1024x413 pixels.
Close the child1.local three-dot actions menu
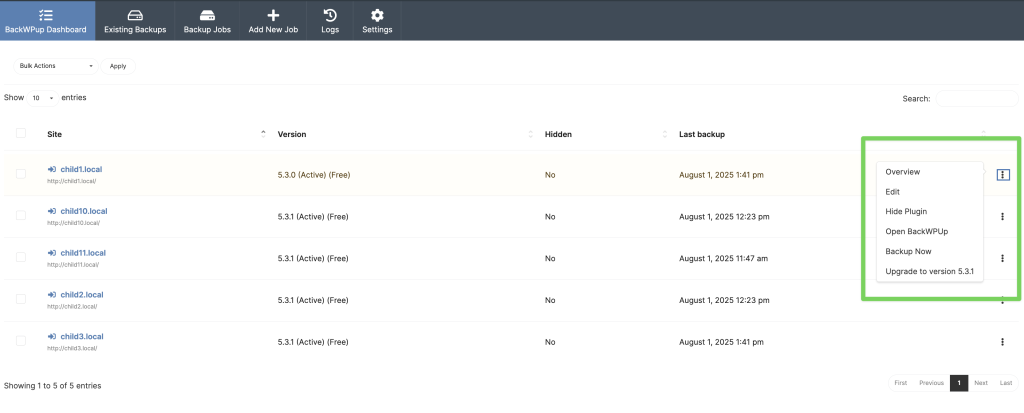tap(1003, 174)
